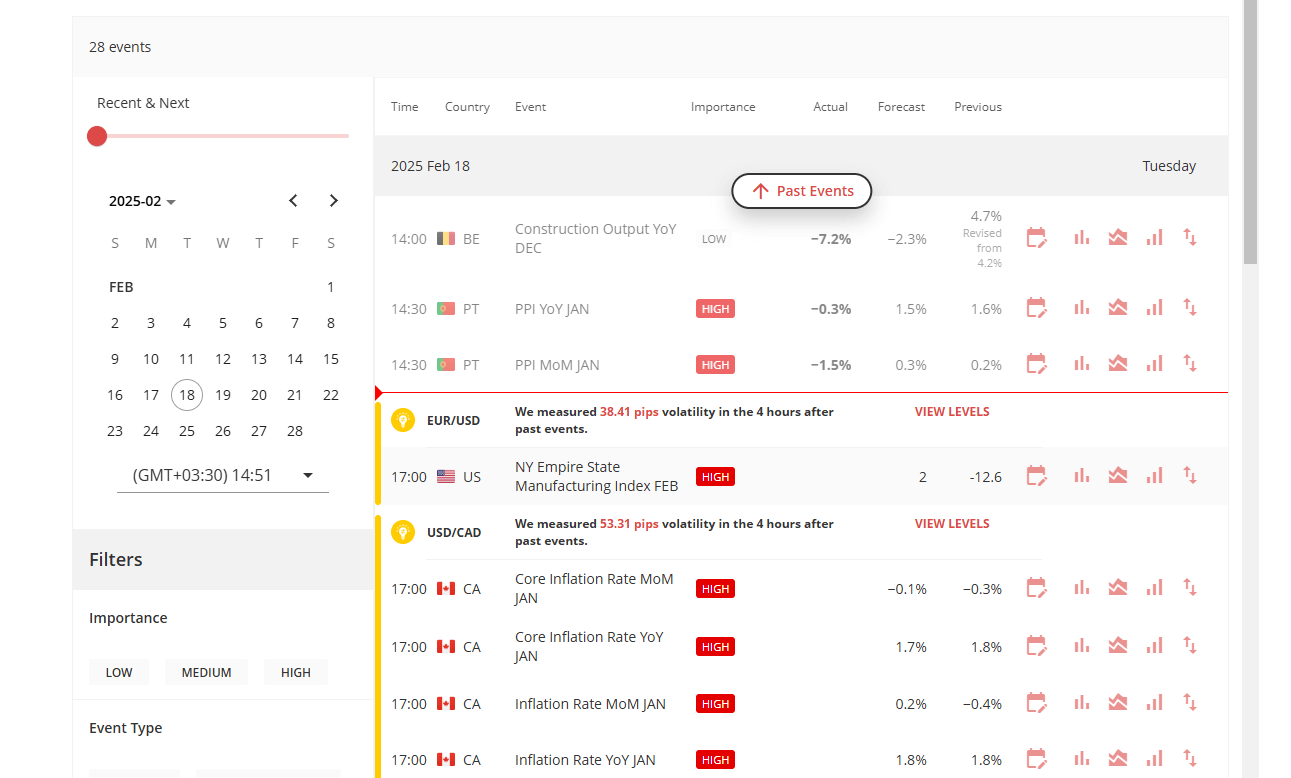Select February 18 in the calendar

pos(187,395)
